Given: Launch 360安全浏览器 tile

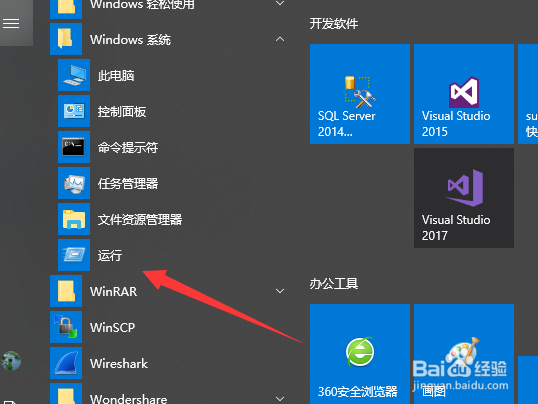Looking at the screenshot, I should pyautogui.click(x=360, y=354).
